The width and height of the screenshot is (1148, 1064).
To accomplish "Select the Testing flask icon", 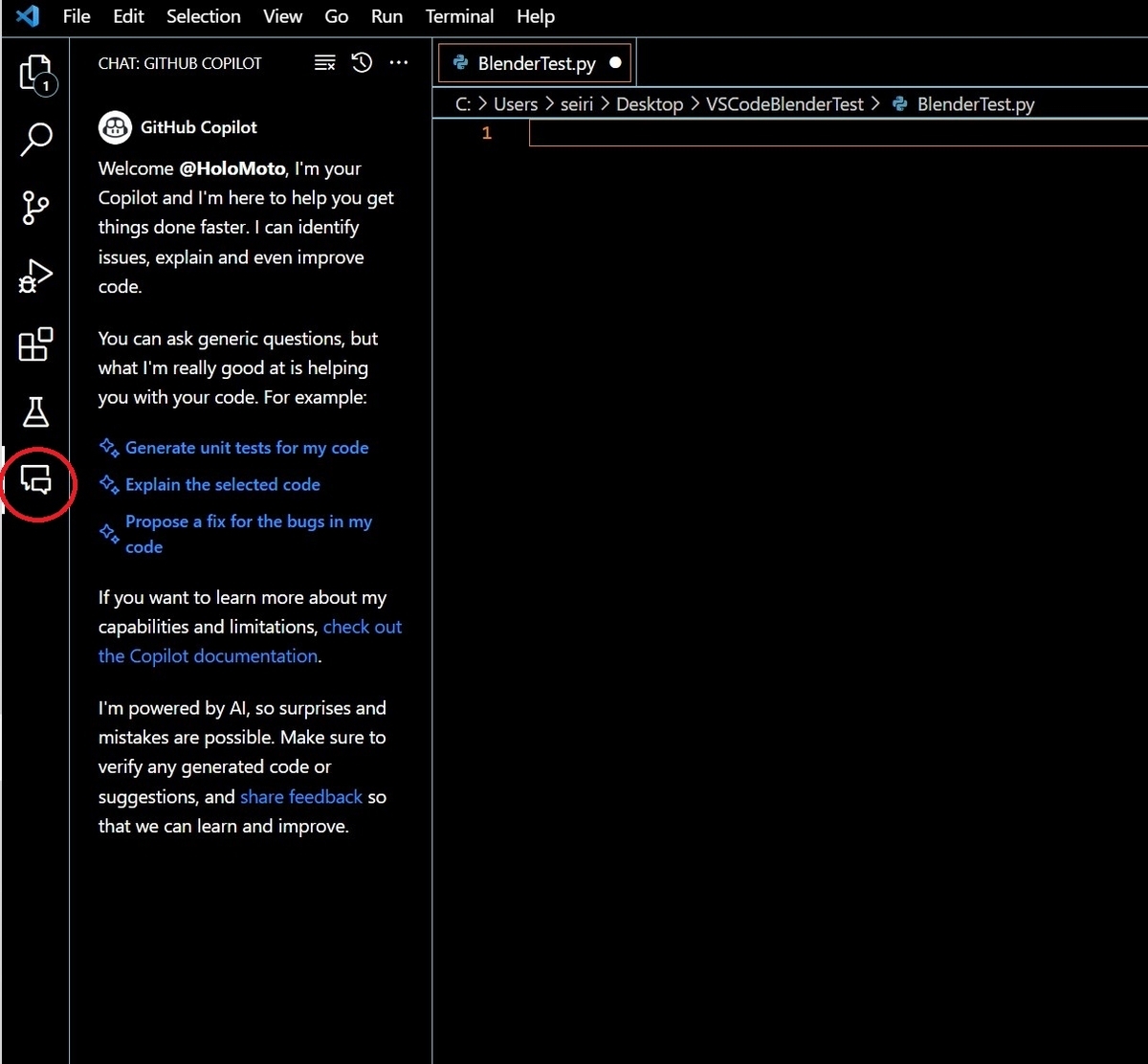I will point(34,412).
